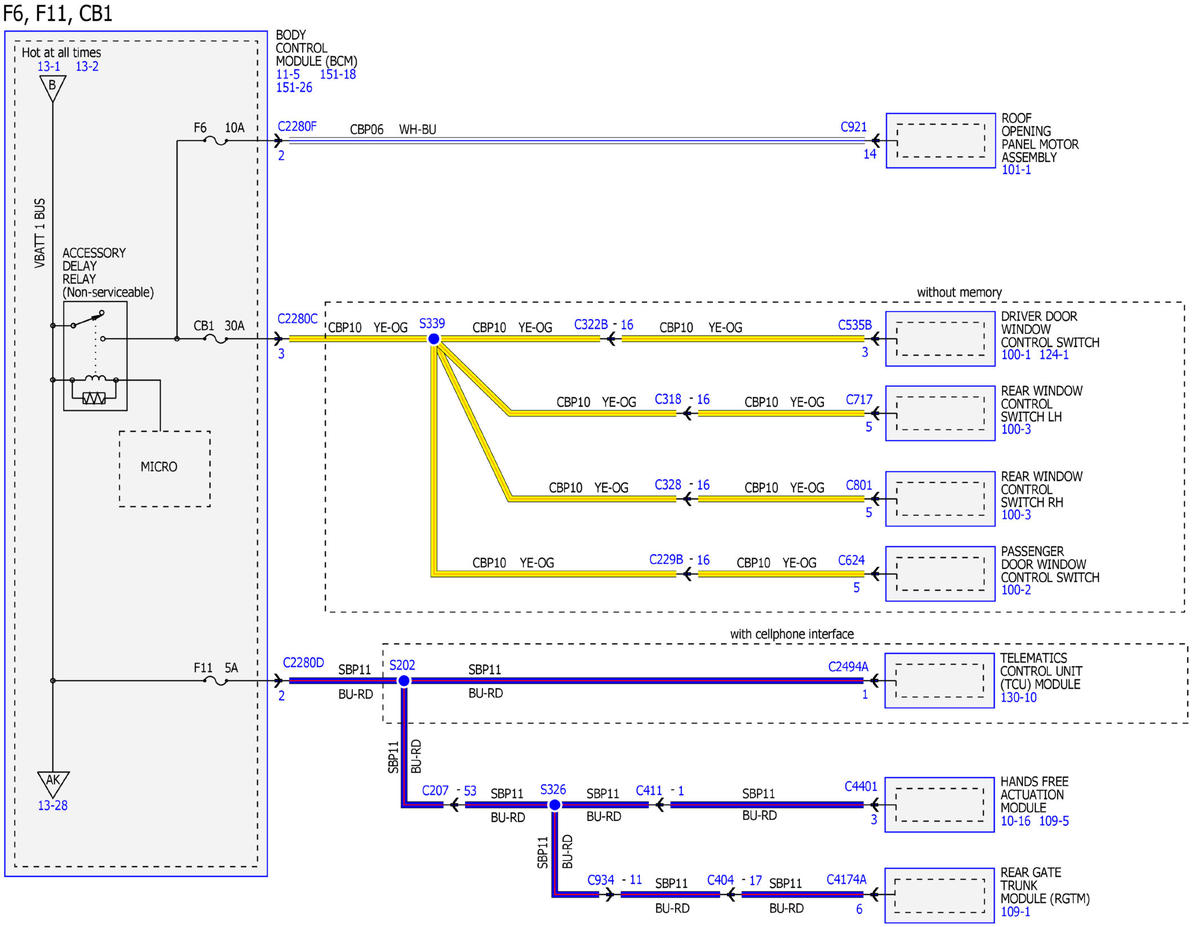Image resolution: width=1200 pixels, height=927 pixels.
Task: Select inline connector C318
Action: pos(668,399)
